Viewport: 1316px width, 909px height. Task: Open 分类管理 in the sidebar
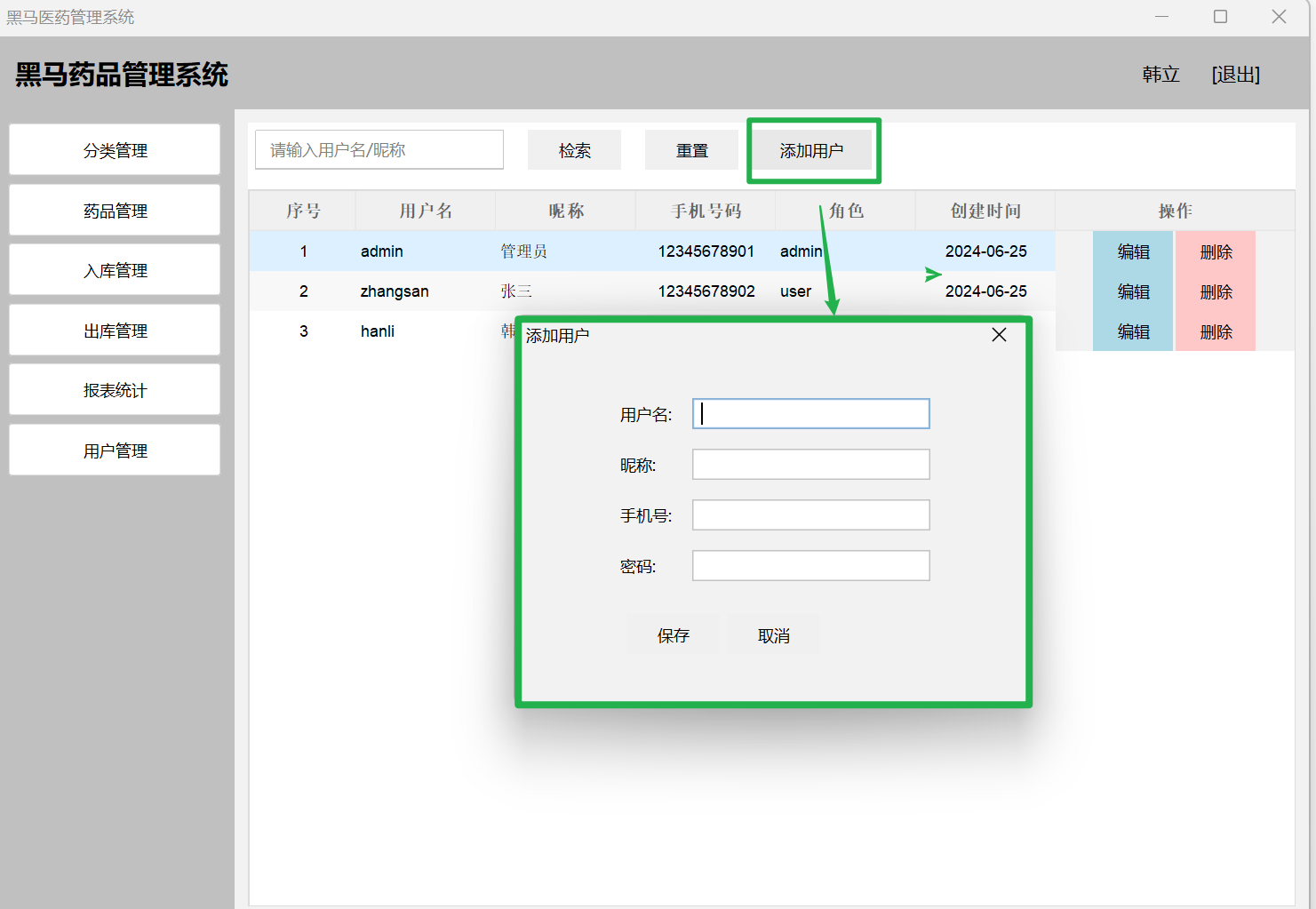(x=115, y=150)
